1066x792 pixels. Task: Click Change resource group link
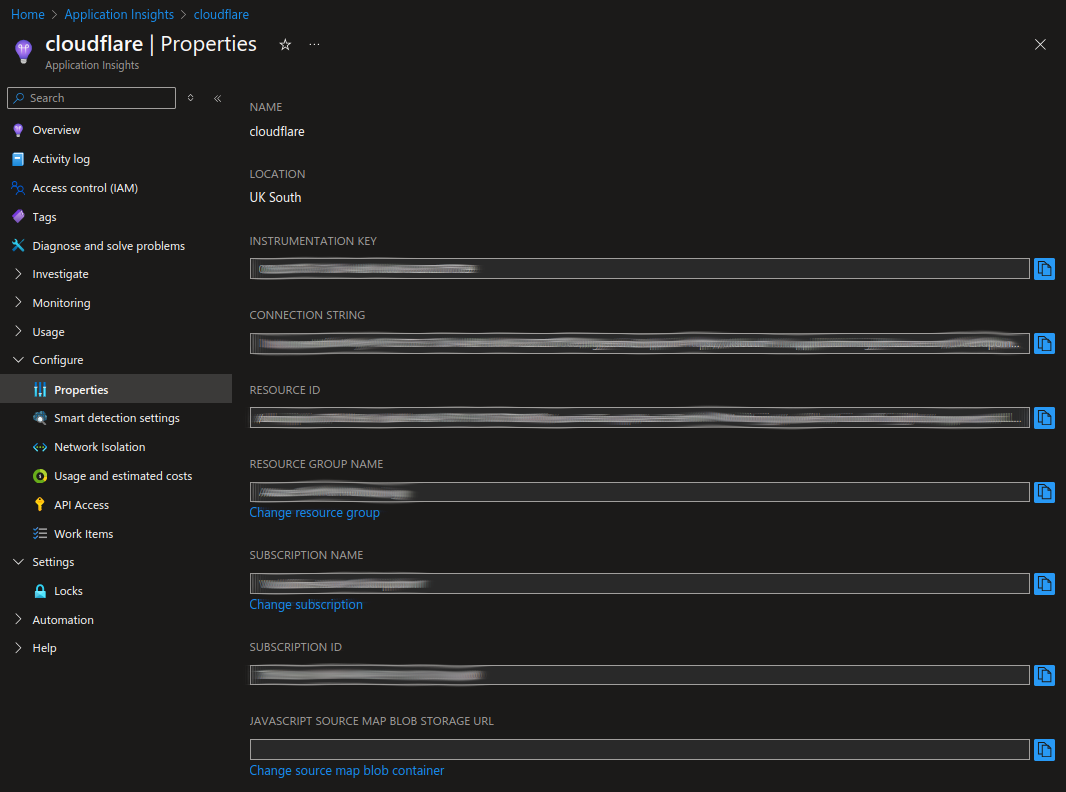(x=314, y=513)
